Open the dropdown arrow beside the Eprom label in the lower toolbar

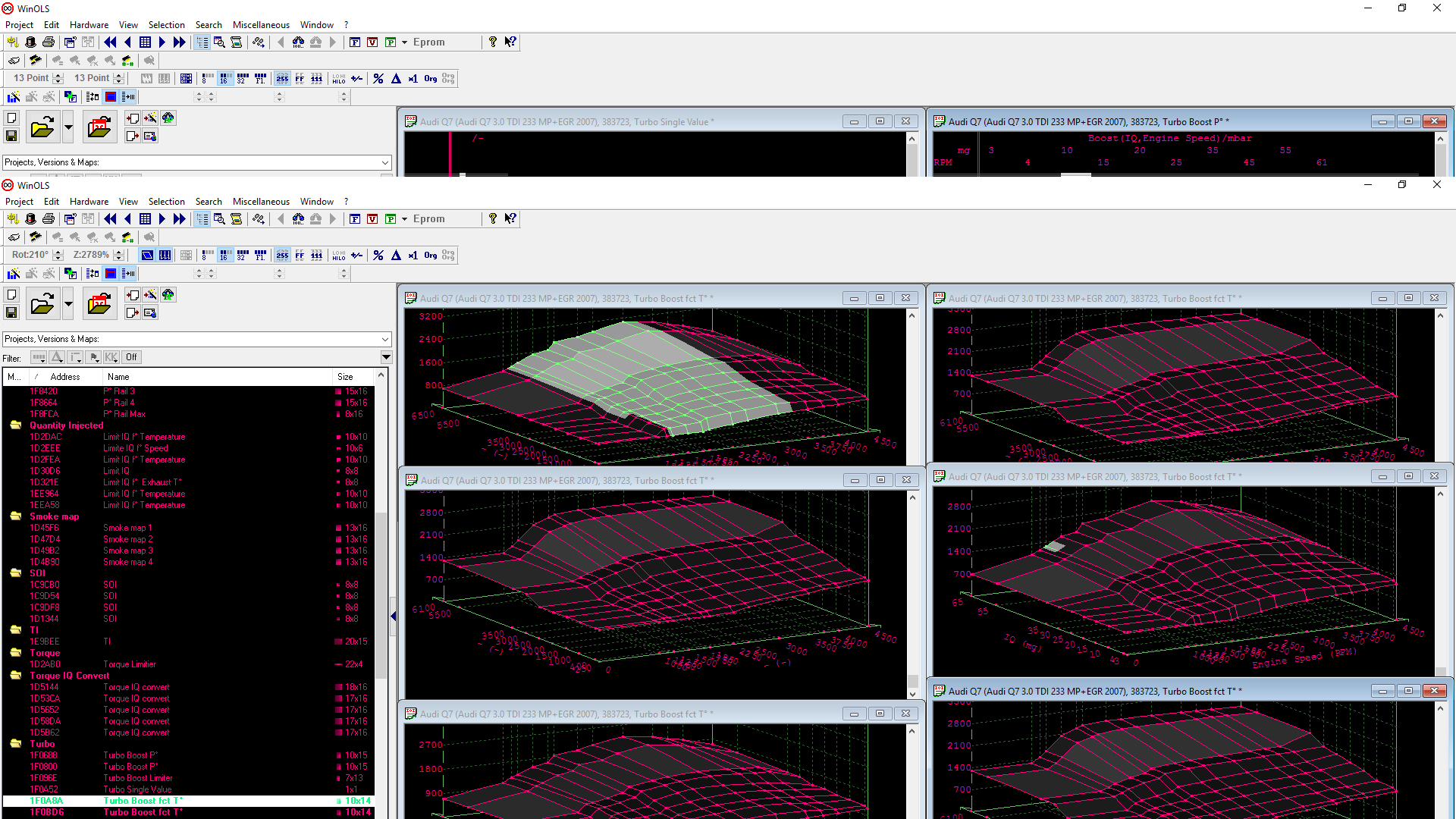click(x=405, y=219)
